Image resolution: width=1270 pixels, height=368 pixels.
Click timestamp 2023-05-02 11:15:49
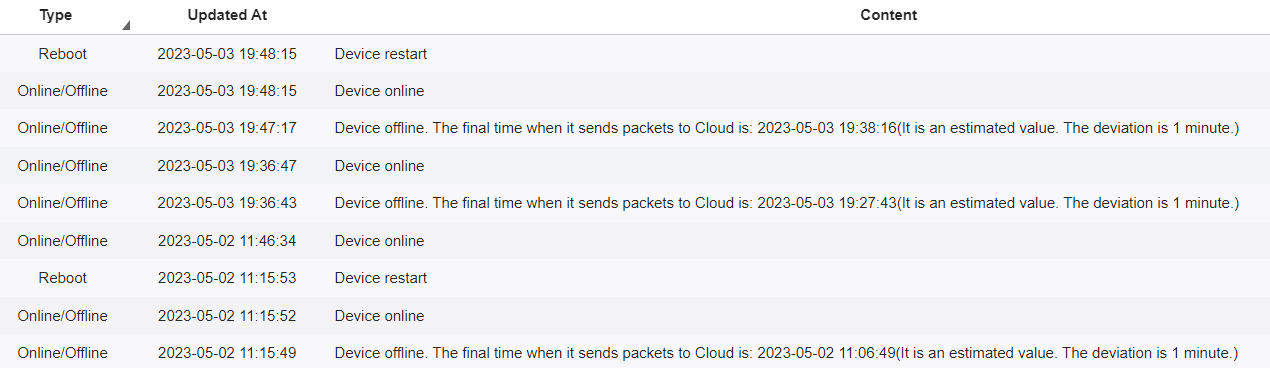[227, 353]
